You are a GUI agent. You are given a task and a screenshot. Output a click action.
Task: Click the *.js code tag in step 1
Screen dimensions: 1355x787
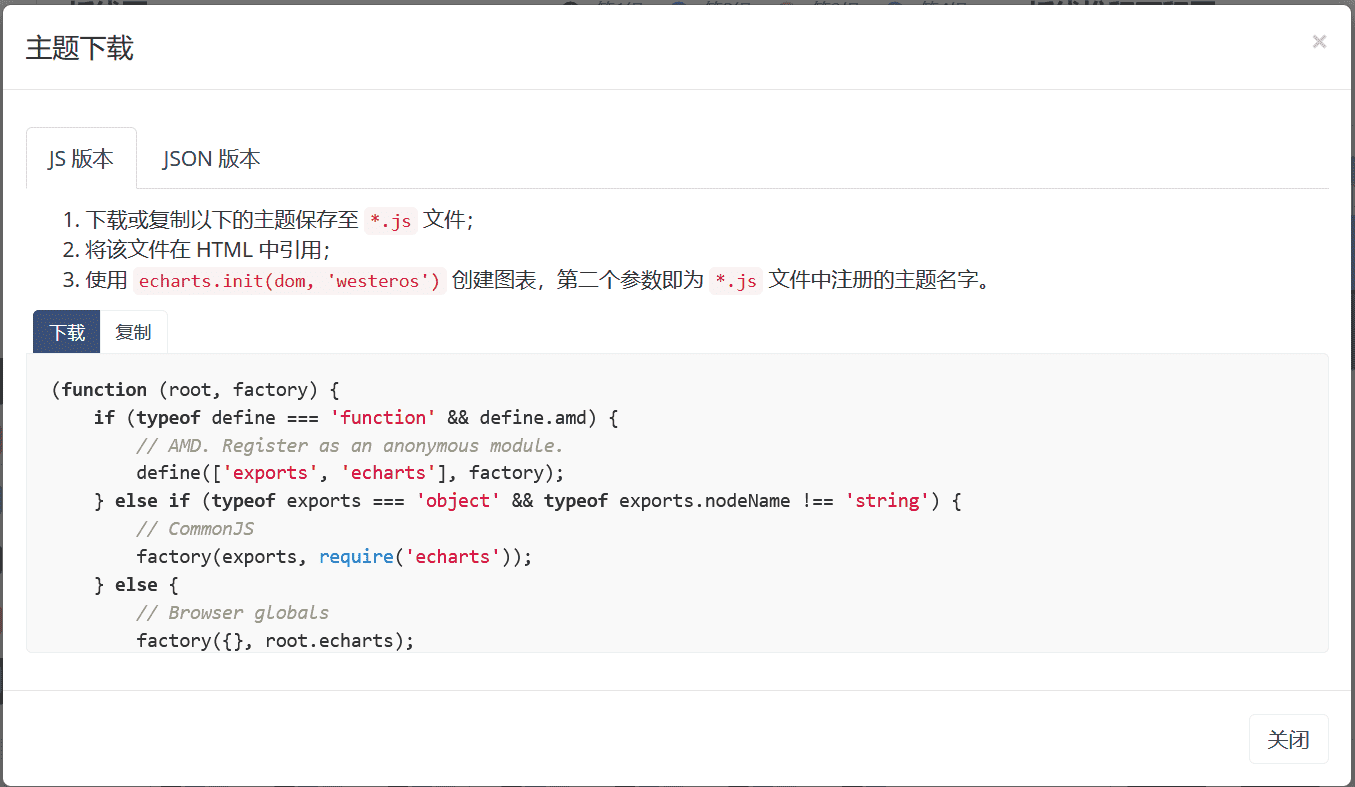pyautogui.click(x=390, y=221)
